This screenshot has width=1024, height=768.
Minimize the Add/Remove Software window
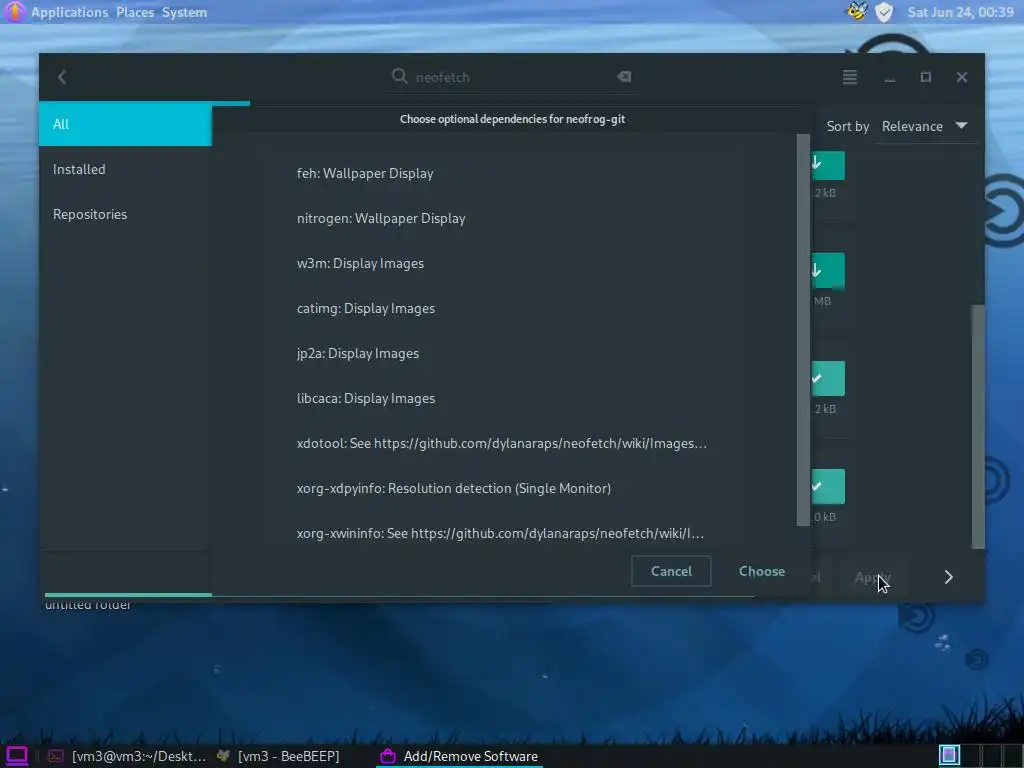tap(889, 78)
